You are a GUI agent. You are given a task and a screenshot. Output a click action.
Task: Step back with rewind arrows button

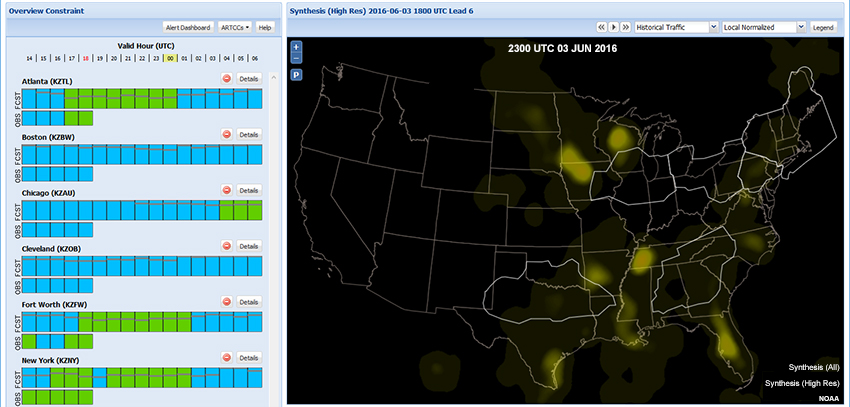602,27
